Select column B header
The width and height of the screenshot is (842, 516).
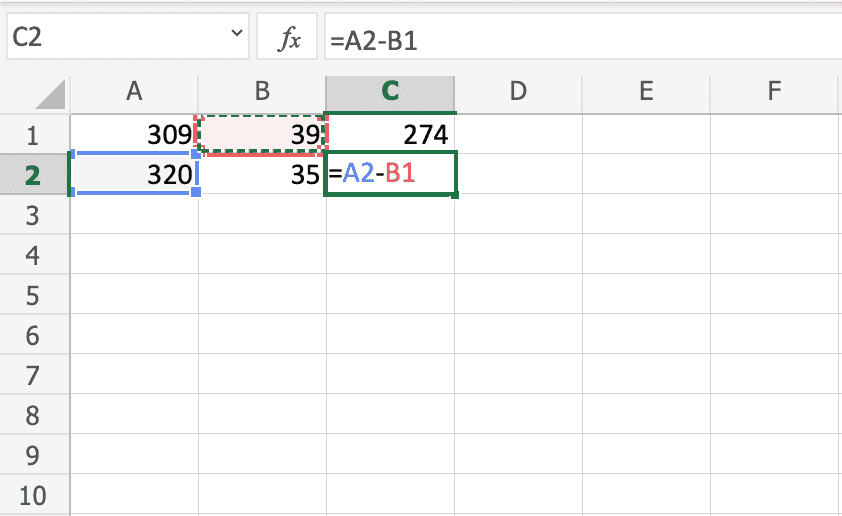coord(262,92)
